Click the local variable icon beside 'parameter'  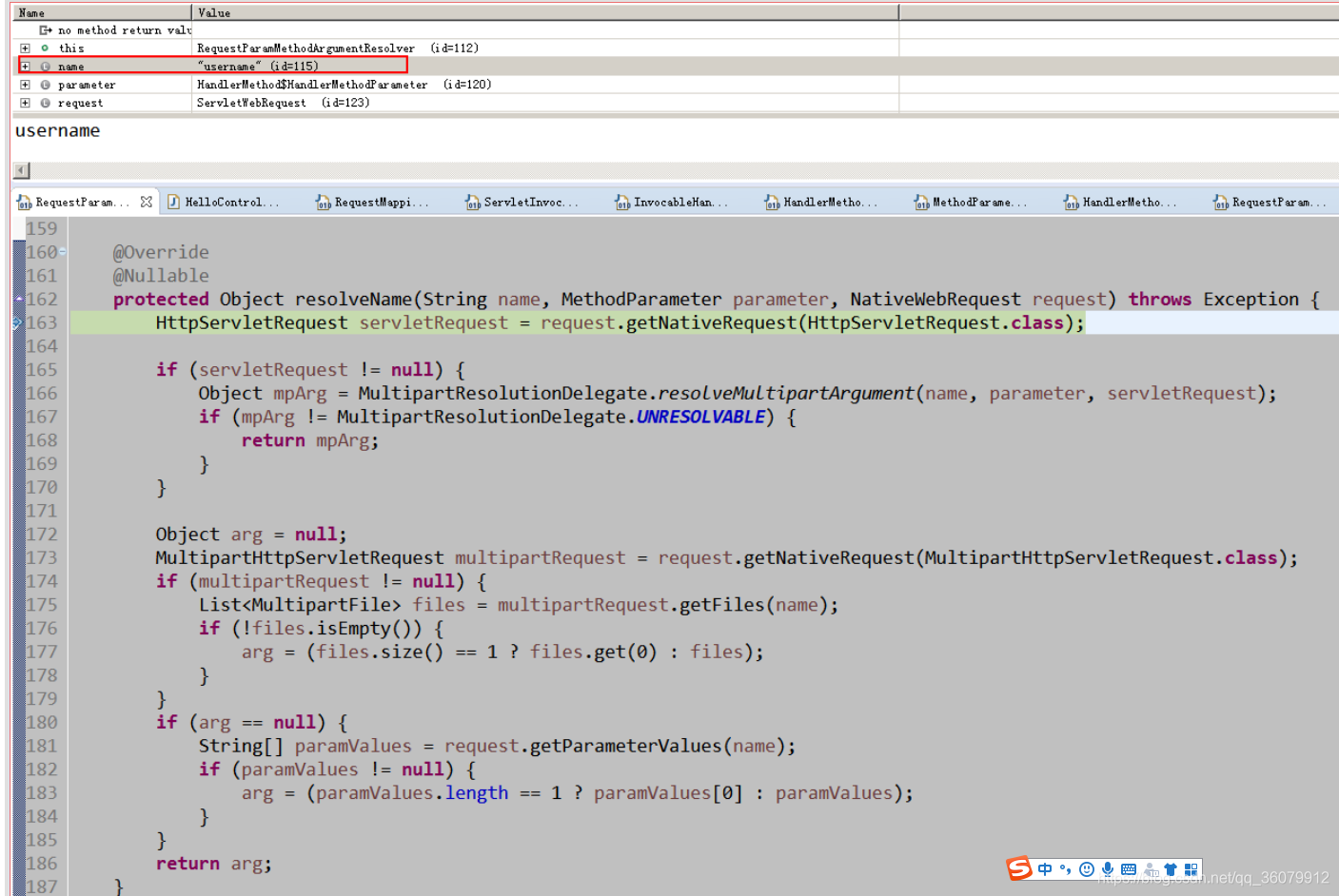click(x=45, y=85)
